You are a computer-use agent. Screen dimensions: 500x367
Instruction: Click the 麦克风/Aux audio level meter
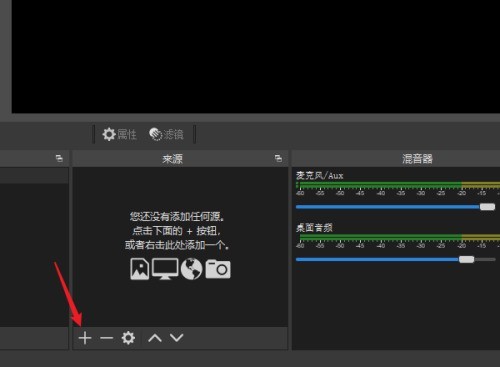pos(398,185)
